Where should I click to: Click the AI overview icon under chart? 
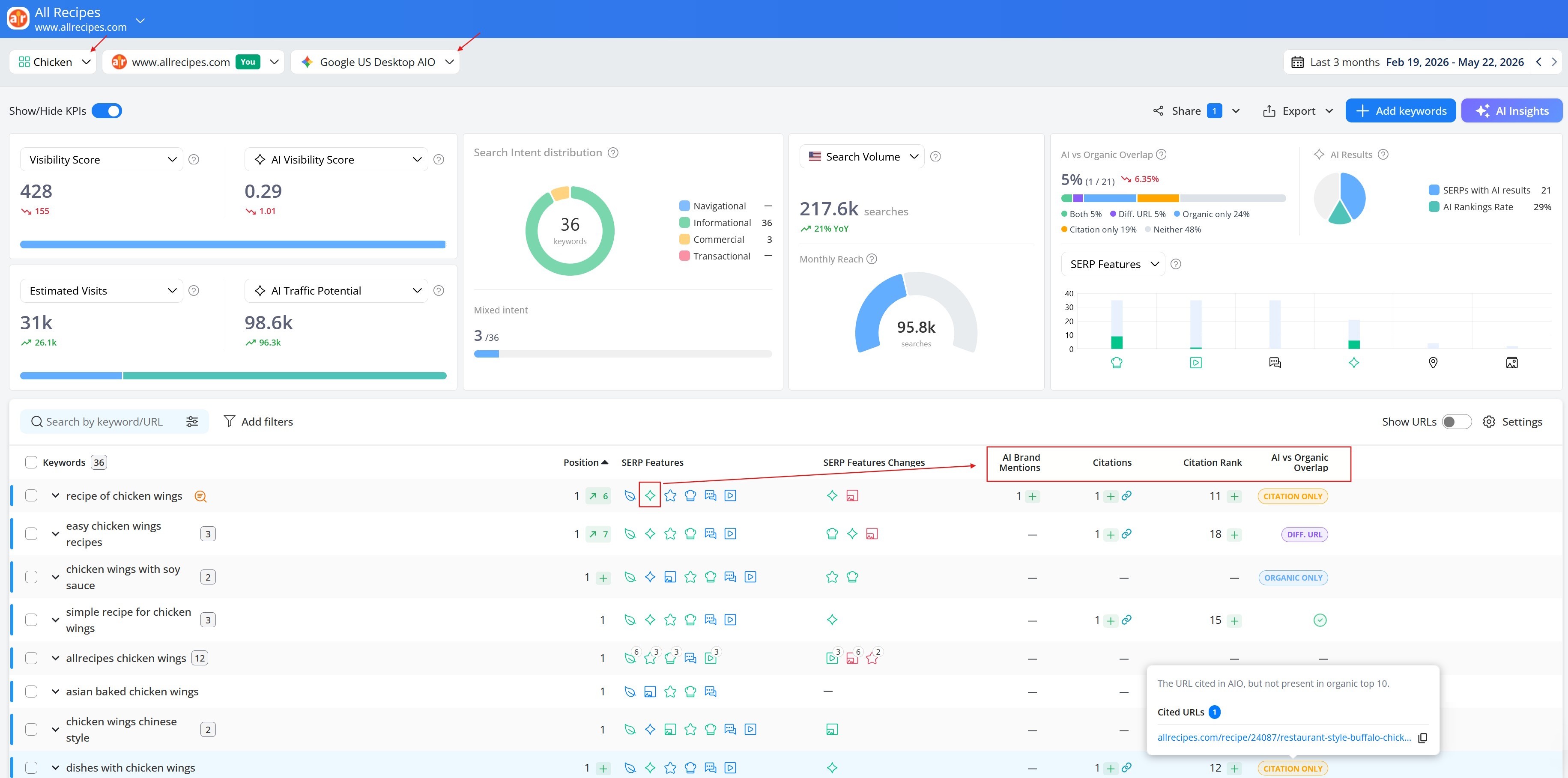[1354, 363]
